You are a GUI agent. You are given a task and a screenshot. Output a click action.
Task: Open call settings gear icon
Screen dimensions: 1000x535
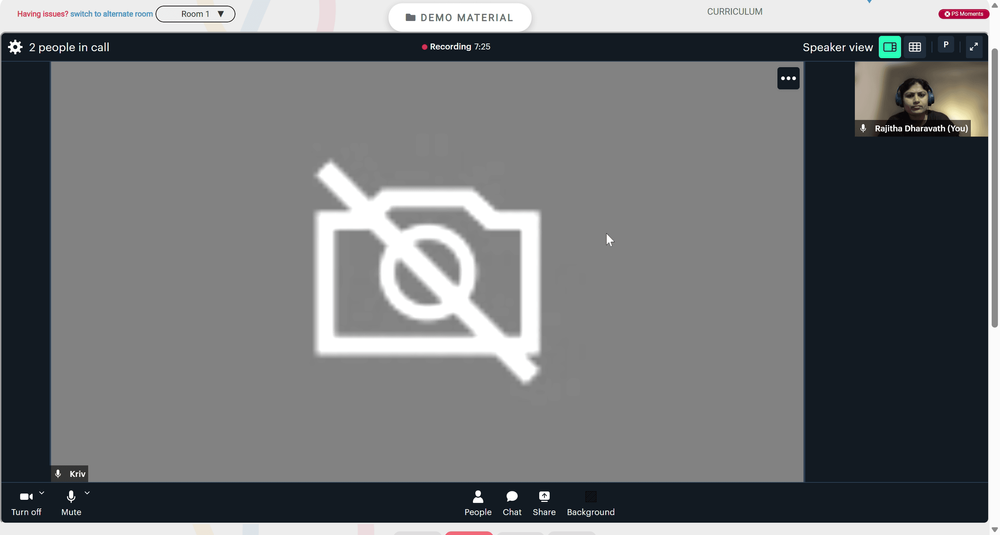point(15,47)
